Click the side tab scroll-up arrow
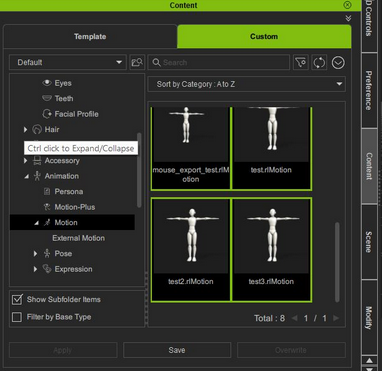 pos(369,360)
